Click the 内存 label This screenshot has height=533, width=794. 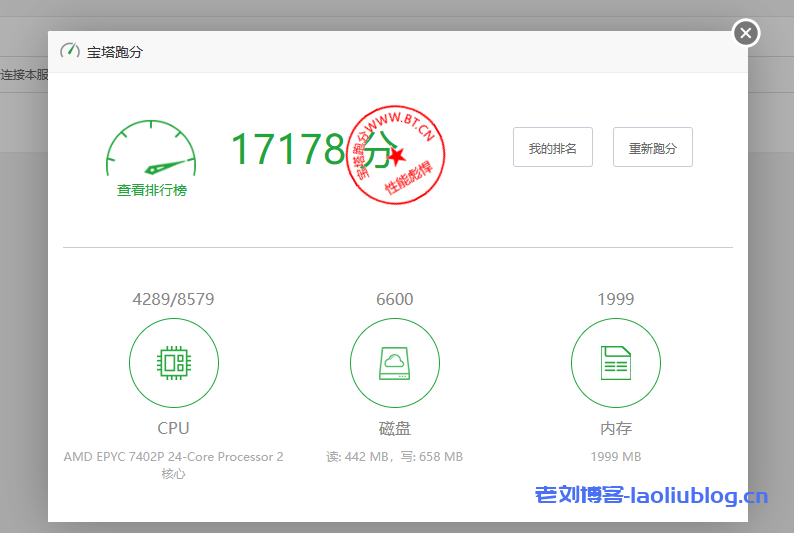[615, 429]
